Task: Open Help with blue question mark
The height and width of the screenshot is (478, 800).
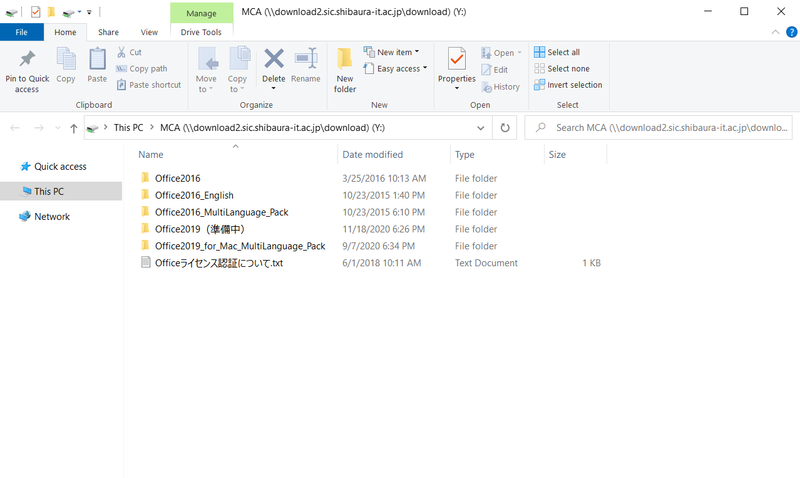Action: pos(791,32)
